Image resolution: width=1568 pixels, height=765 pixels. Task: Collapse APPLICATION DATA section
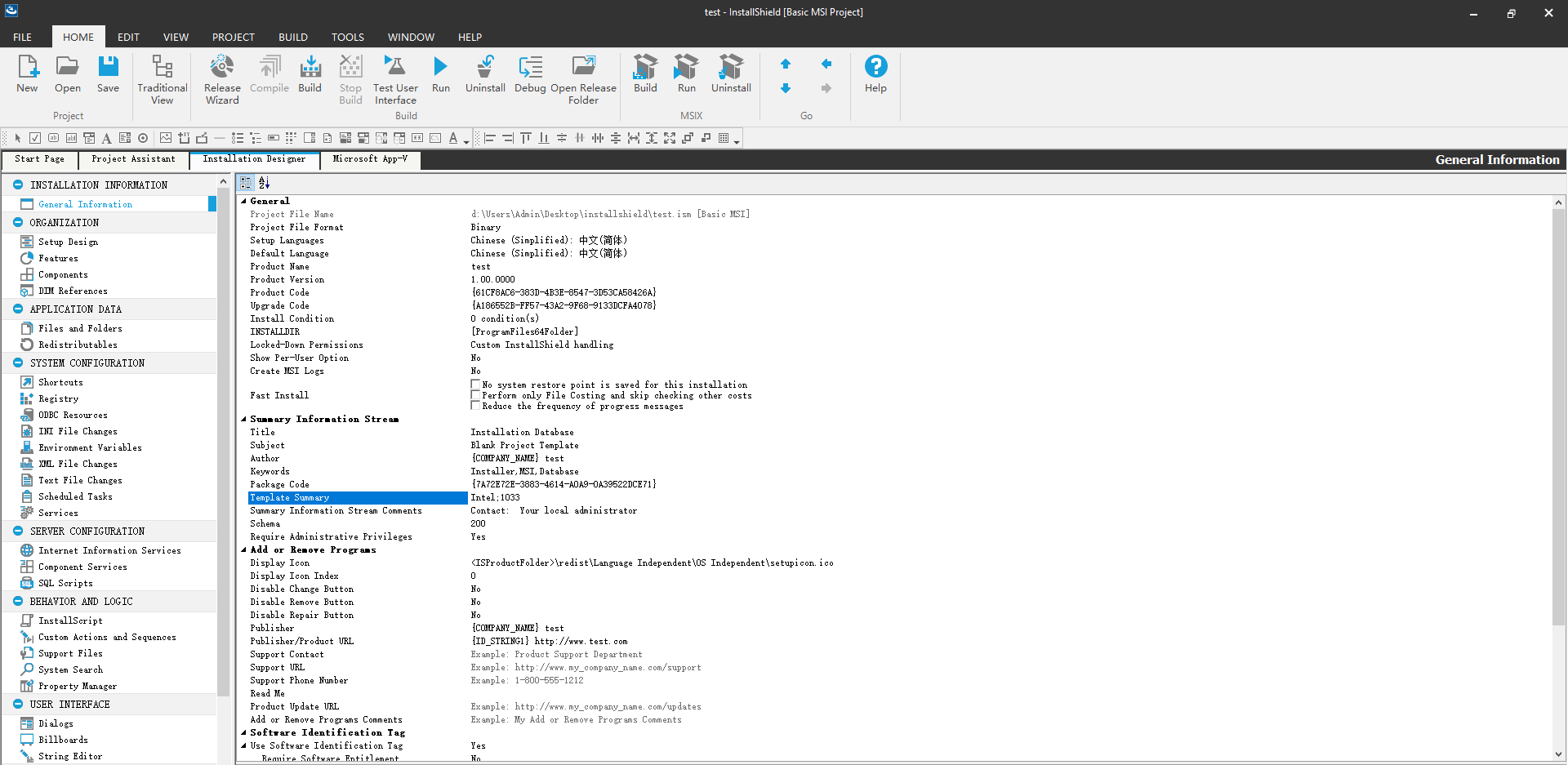(x=18, y=309)
